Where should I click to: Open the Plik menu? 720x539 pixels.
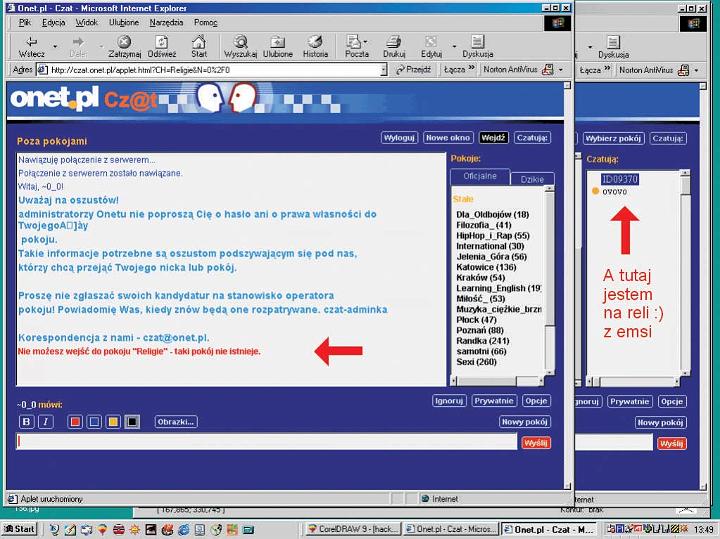[24, 22]
